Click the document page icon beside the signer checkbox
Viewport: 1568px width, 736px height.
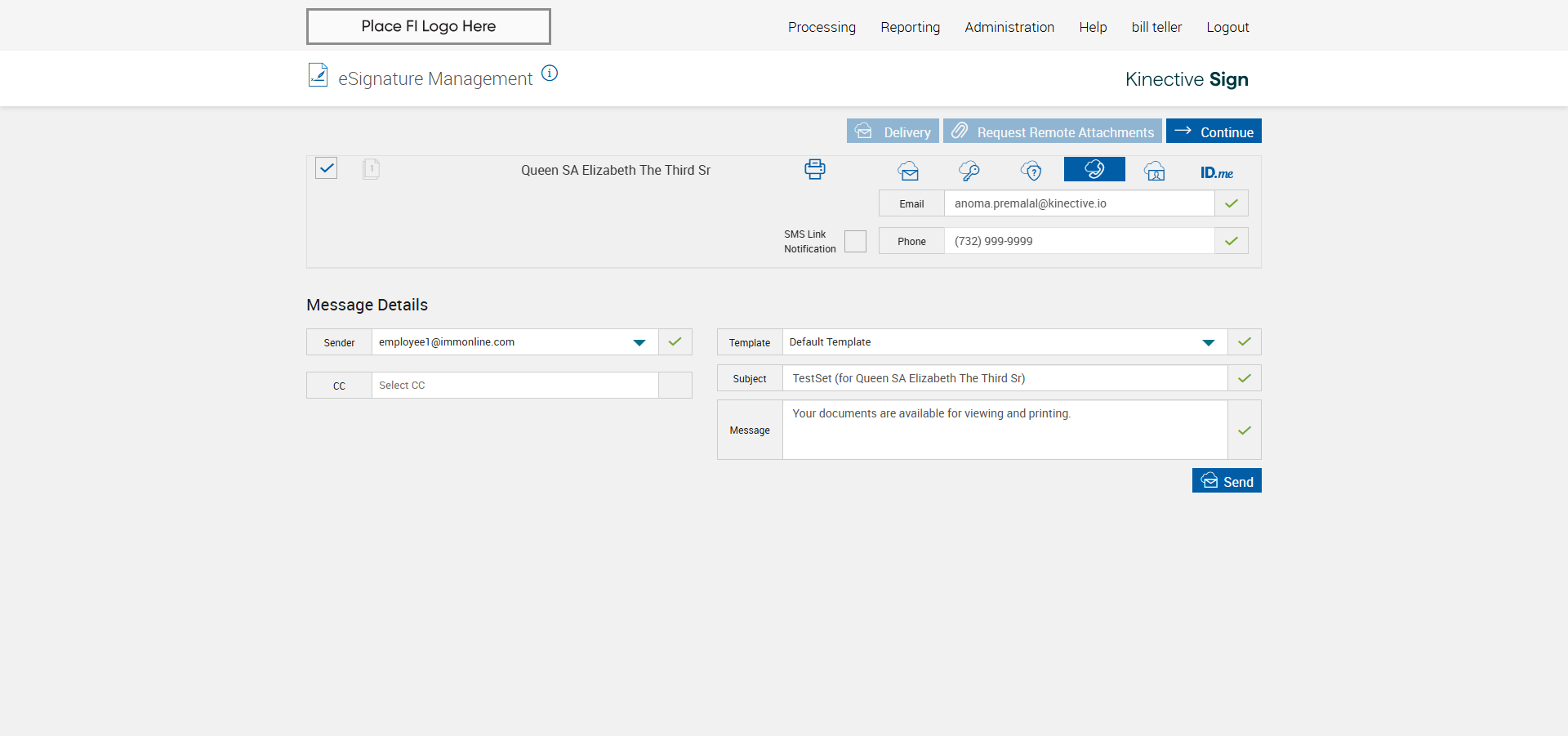[x=371, y=169]
